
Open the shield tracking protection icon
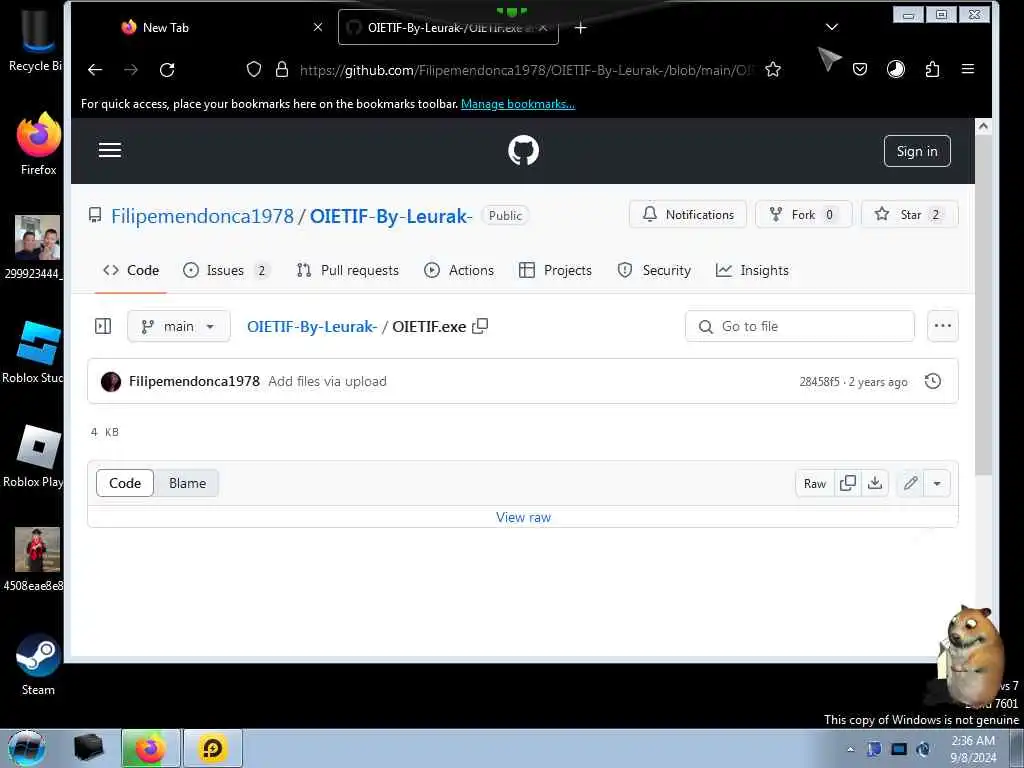tap(254, 69)
